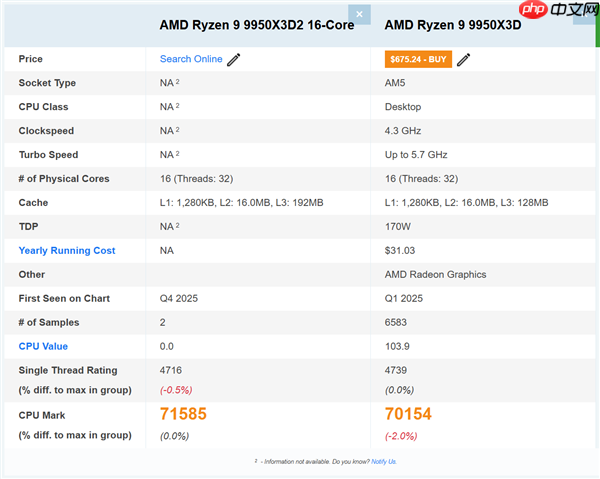
Task: Remove the Ryzen 9 9950X3D2 column with the X
Action: tap(359, 15)
